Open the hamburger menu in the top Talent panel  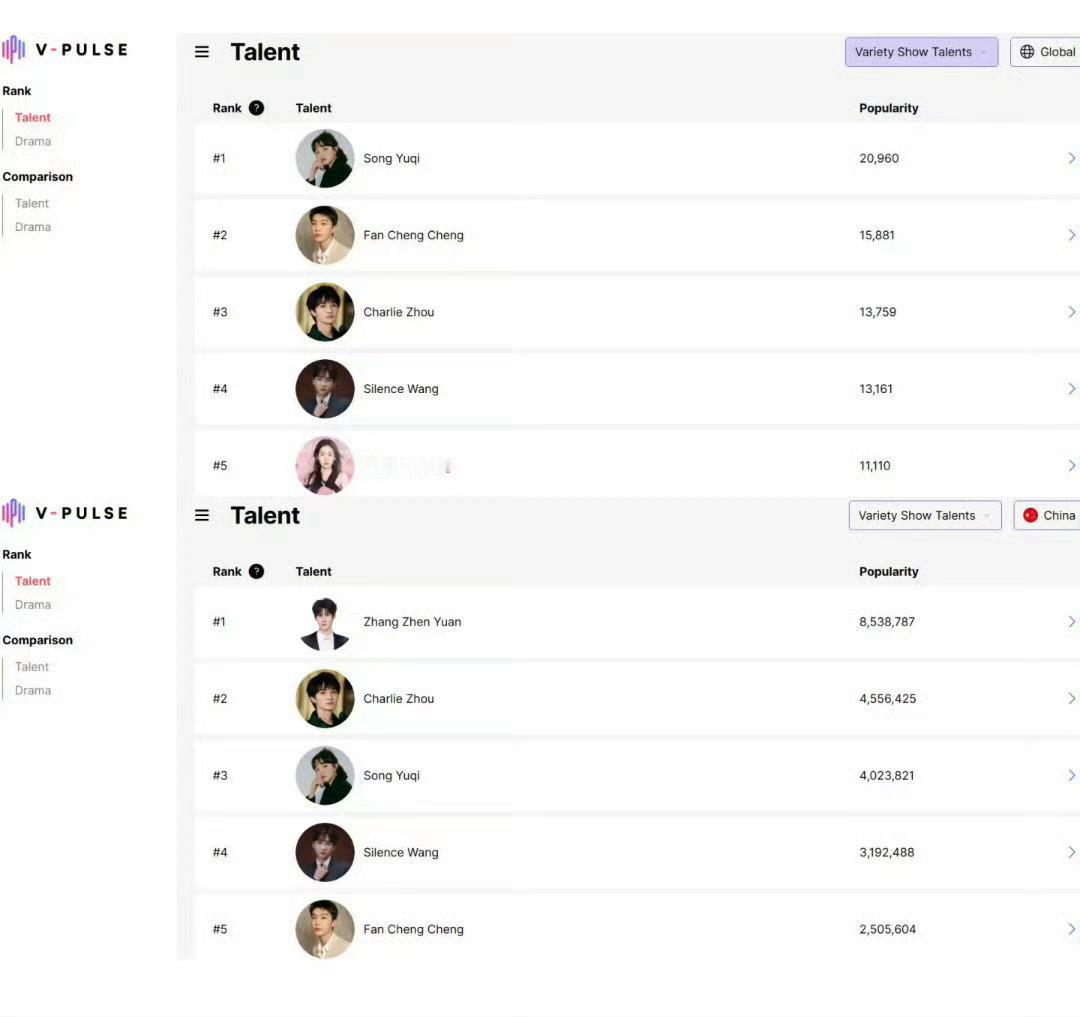point(202,52)
